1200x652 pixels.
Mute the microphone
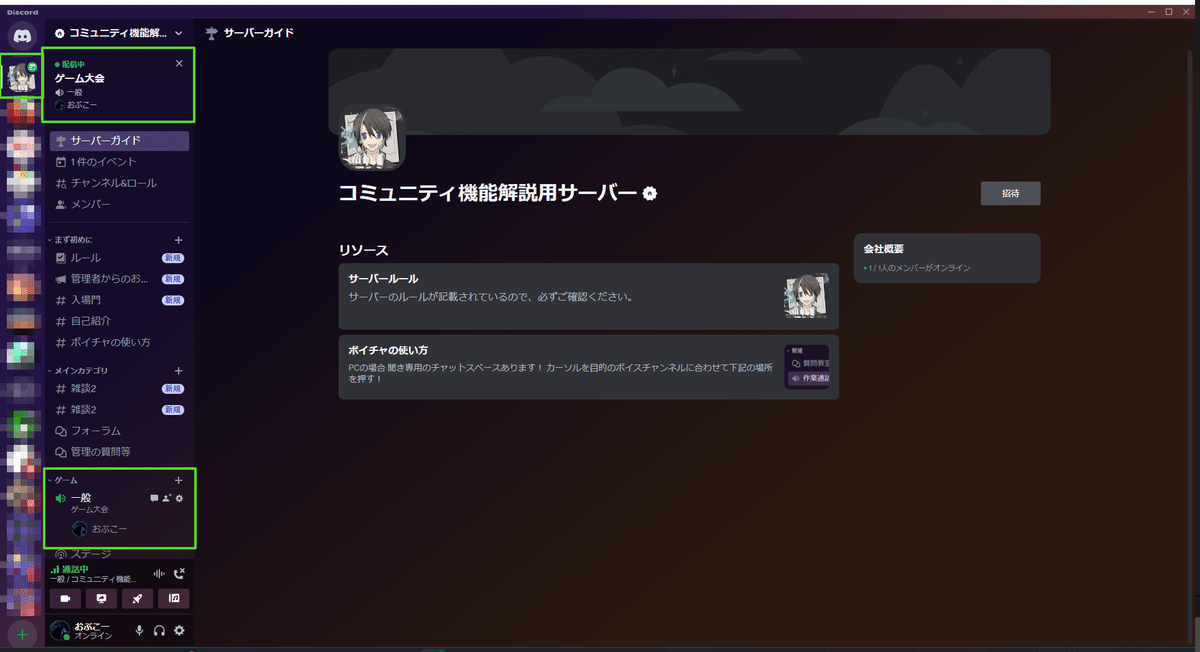[140, 631]
